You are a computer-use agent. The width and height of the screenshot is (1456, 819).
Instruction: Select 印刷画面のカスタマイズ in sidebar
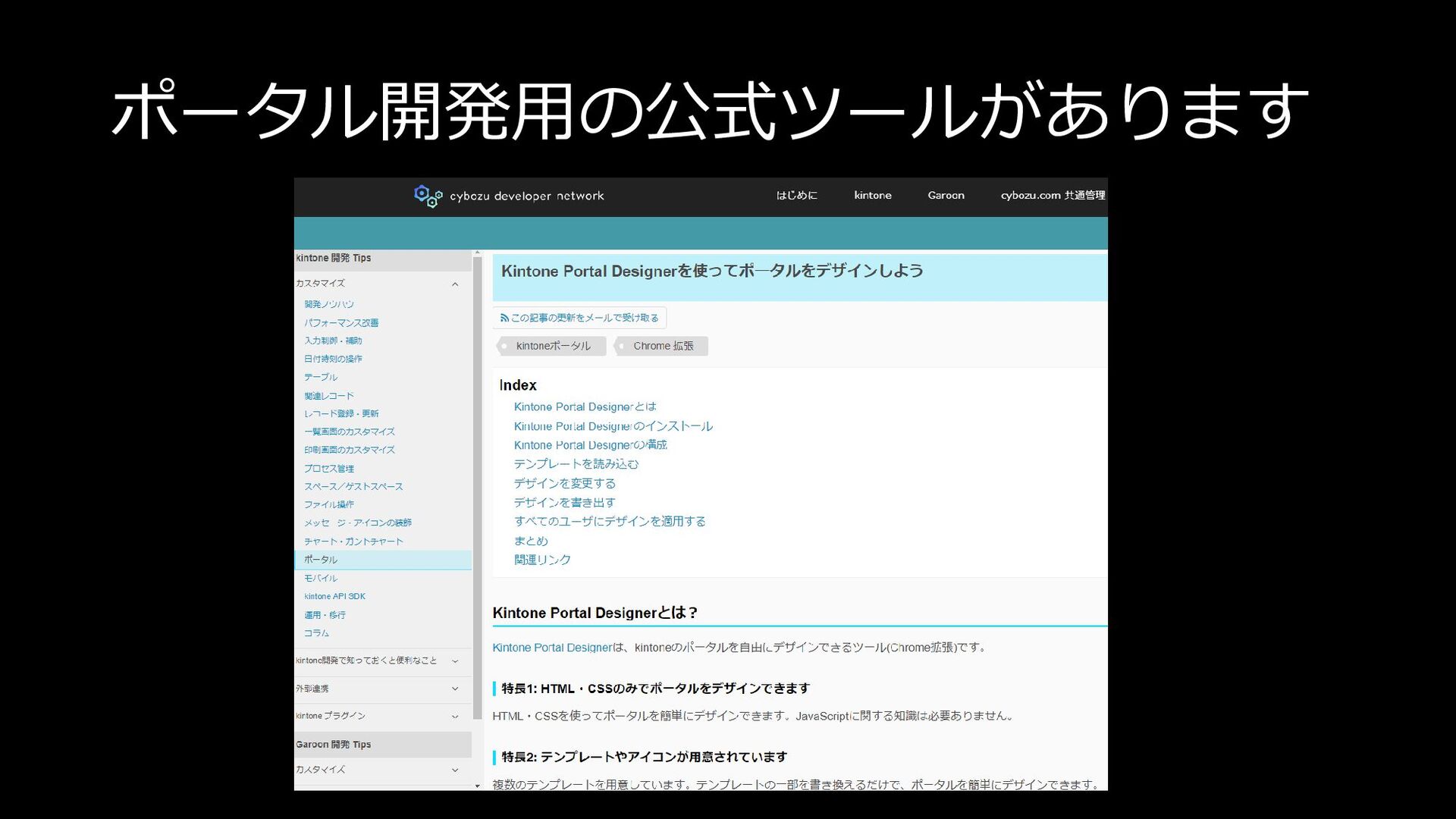click(x=350, y=450)
